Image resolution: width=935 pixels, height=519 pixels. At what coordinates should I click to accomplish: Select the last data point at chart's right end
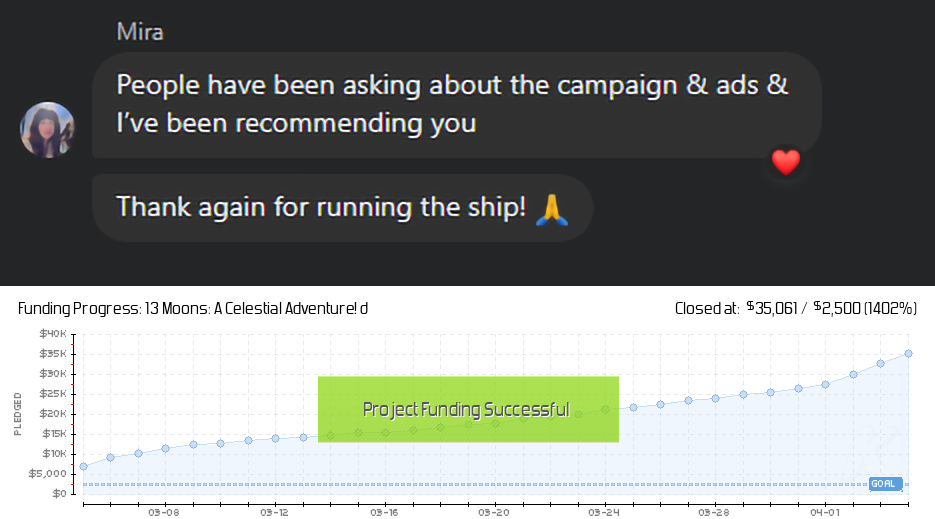[908, 353]
